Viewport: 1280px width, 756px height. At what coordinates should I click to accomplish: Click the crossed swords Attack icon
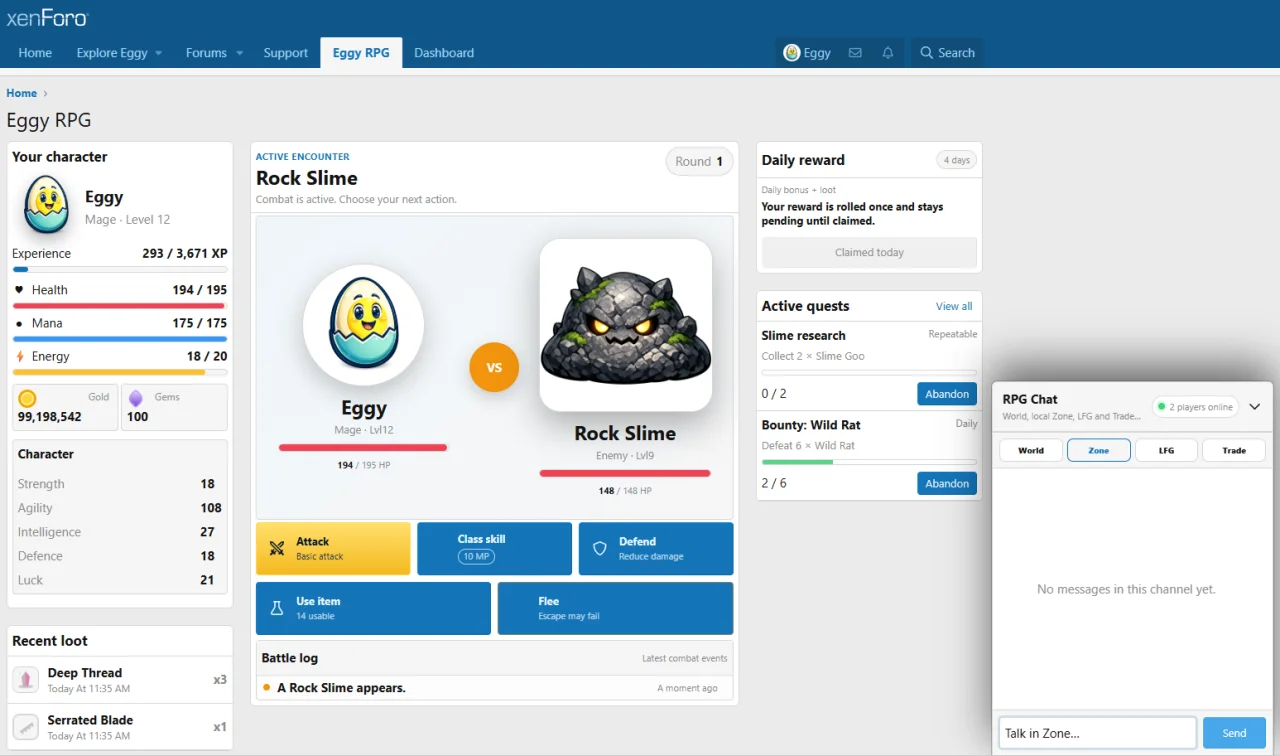[x=277, y=548]
